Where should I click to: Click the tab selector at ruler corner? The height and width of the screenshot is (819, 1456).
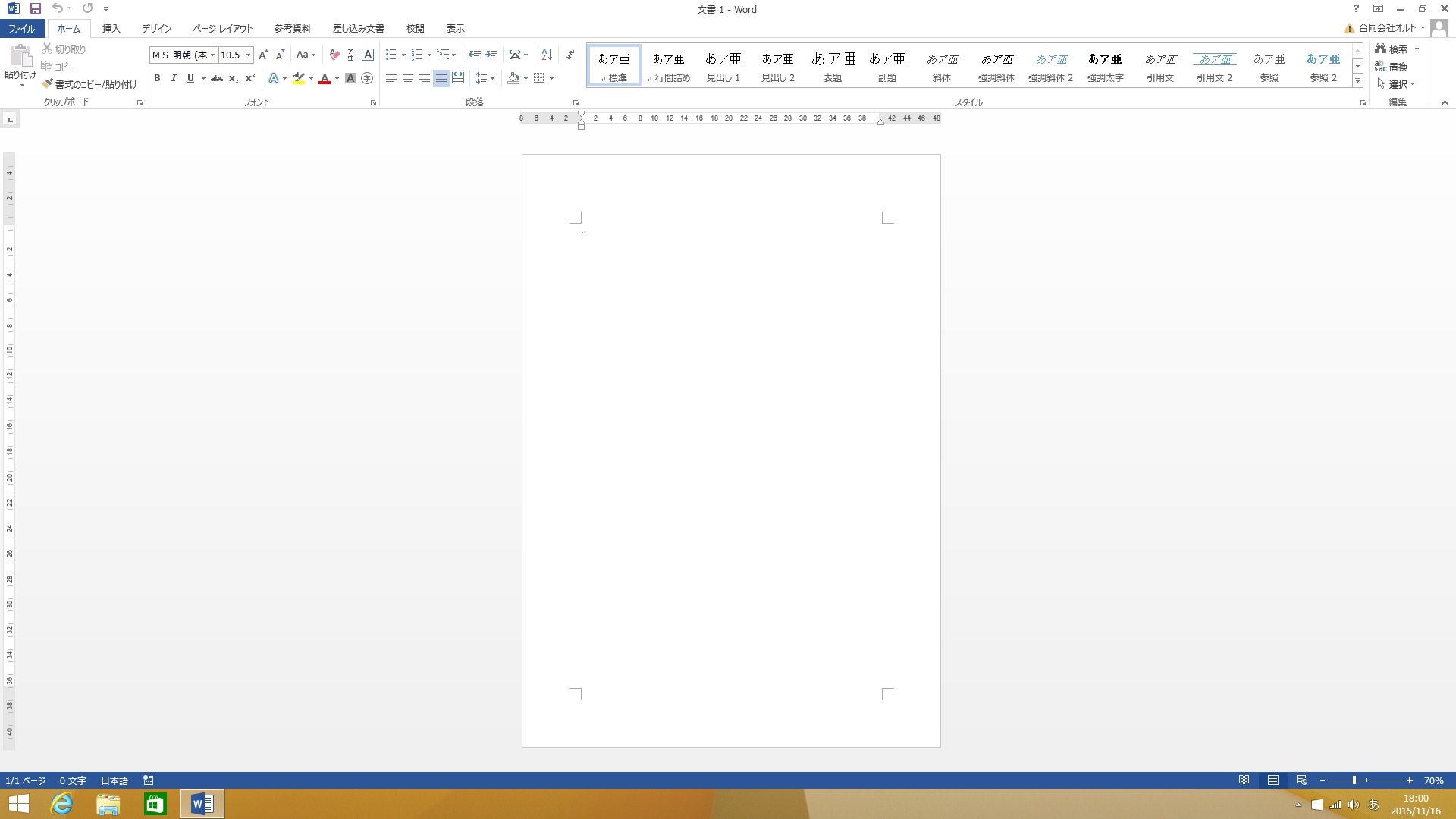[10, 119]
